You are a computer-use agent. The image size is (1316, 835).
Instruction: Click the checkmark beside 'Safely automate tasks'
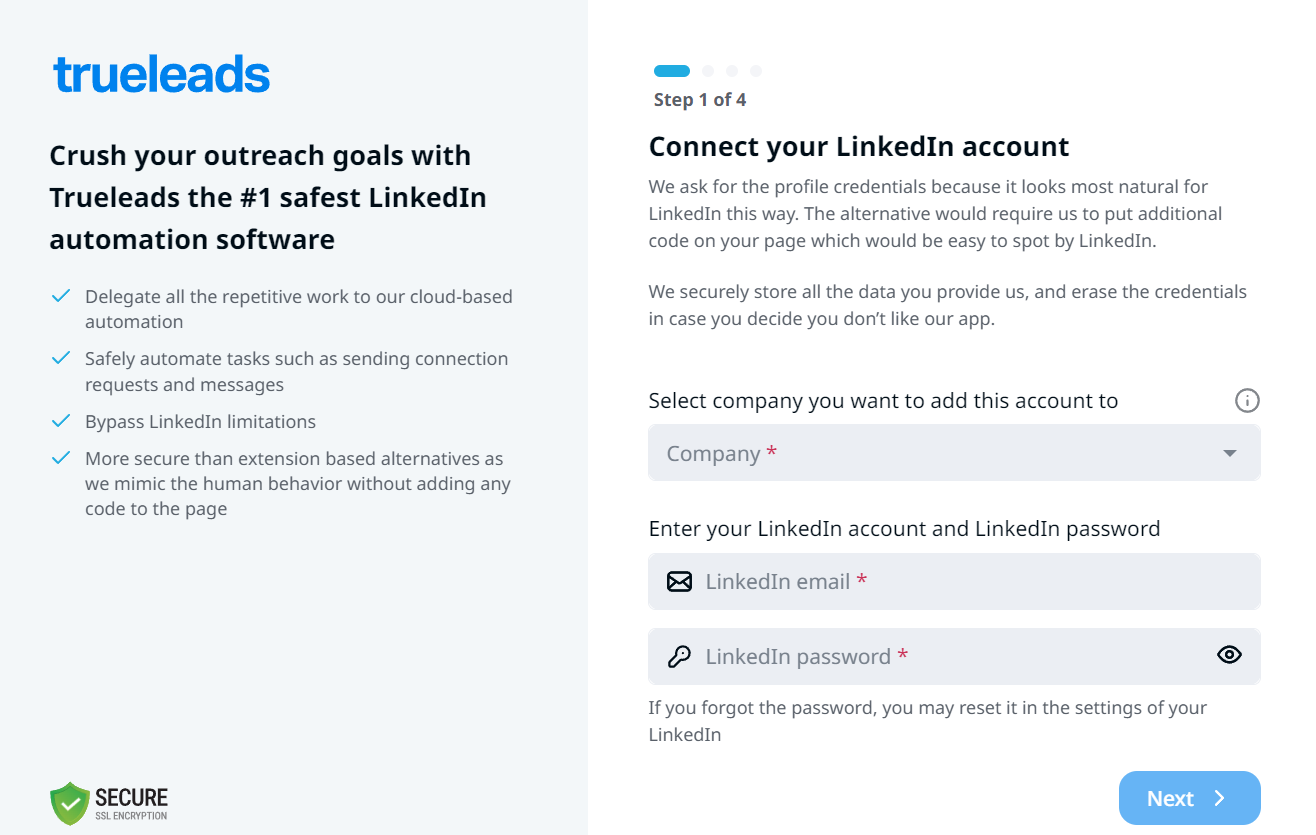coord(61,358)
